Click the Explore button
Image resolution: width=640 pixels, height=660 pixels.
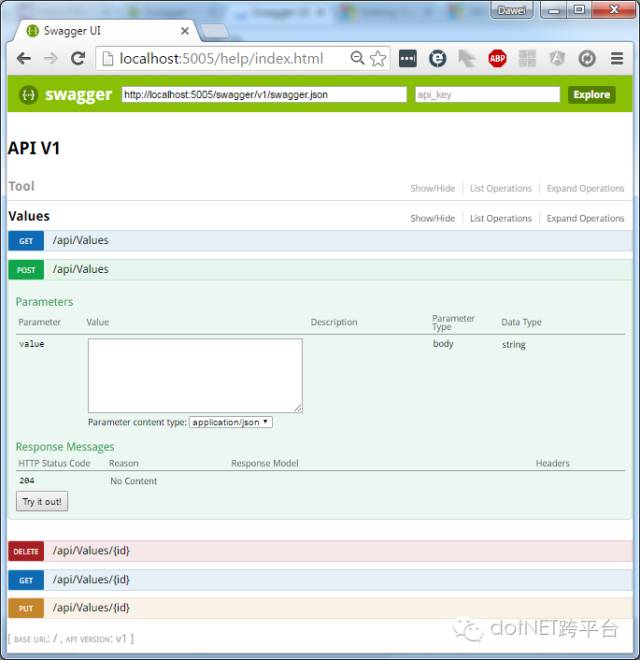(592, 95)
